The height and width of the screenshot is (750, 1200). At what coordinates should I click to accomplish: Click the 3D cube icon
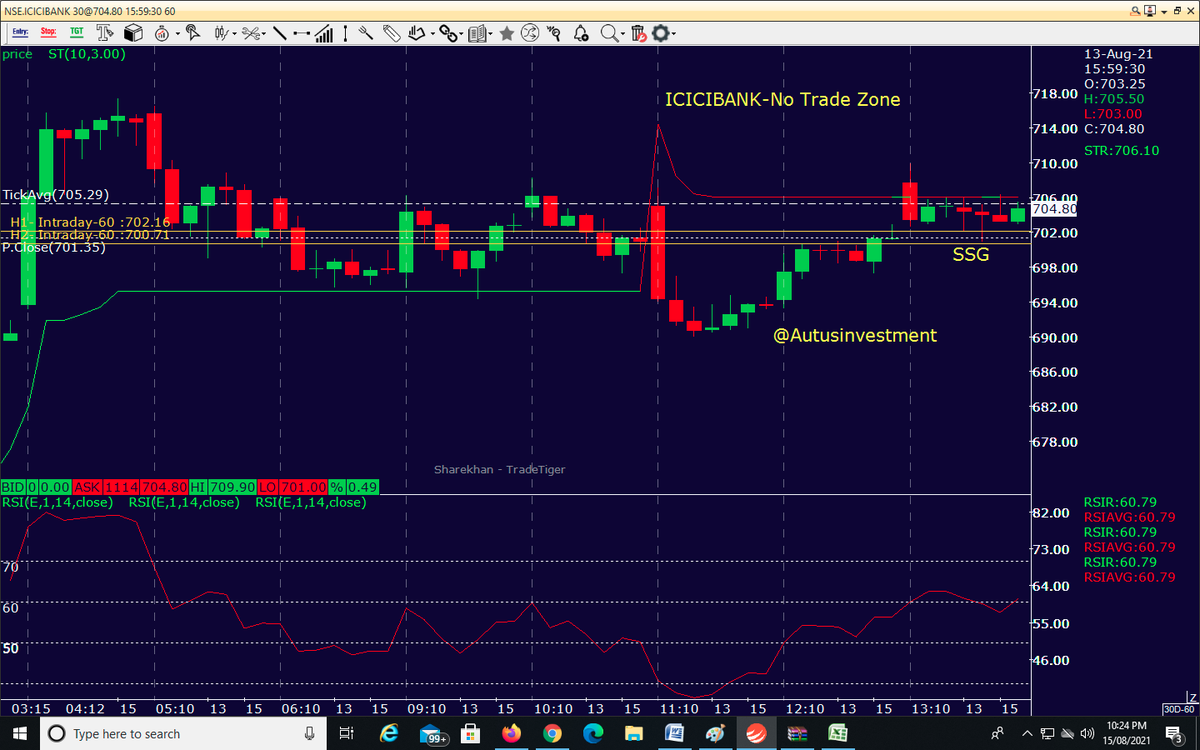[132, 33]
